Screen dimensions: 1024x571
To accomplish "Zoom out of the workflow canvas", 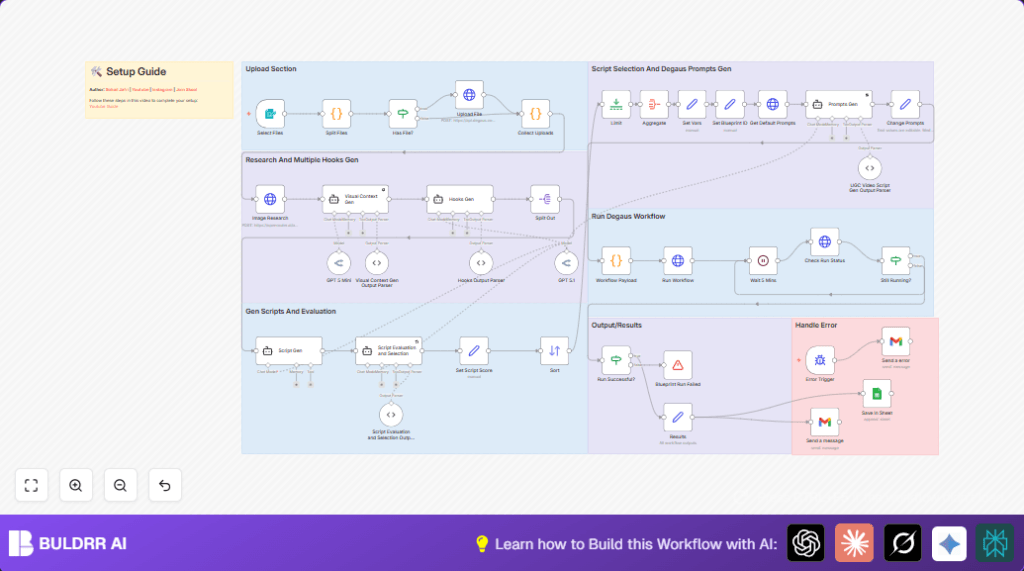I will click(x=120, y=485).
